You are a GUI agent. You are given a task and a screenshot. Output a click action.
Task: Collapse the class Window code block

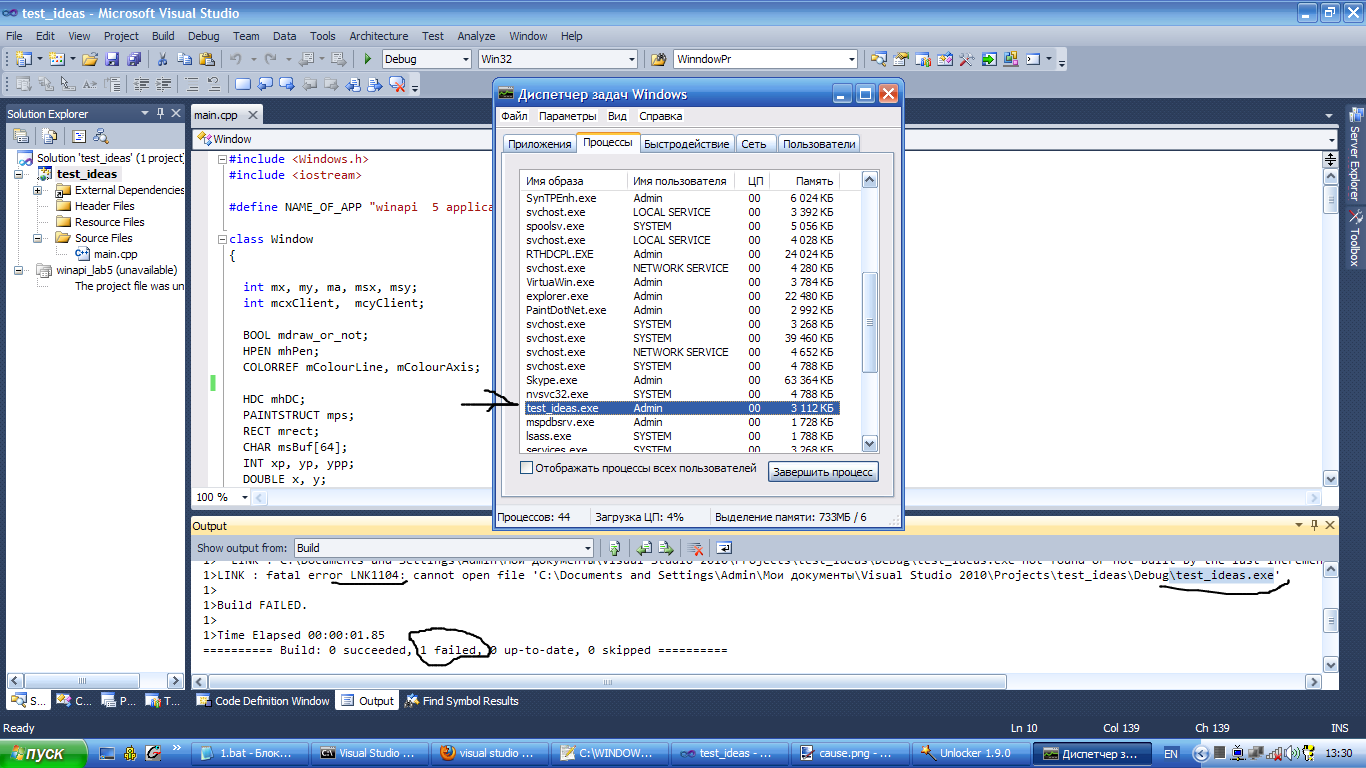(222, 239)
